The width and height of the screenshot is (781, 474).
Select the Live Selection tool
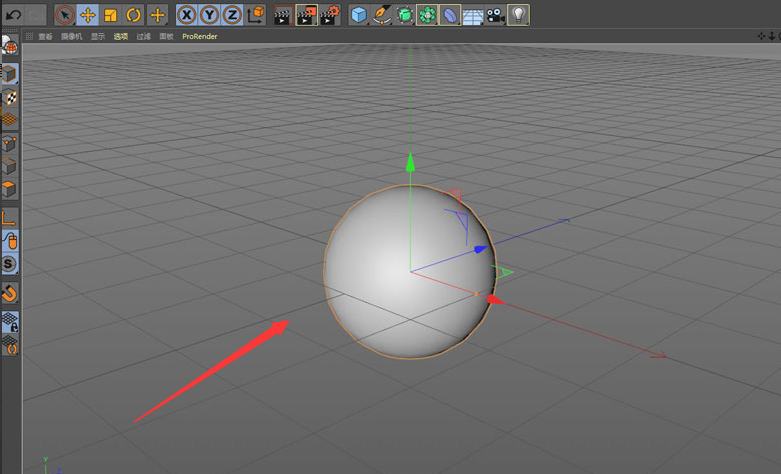coord(65,15)
